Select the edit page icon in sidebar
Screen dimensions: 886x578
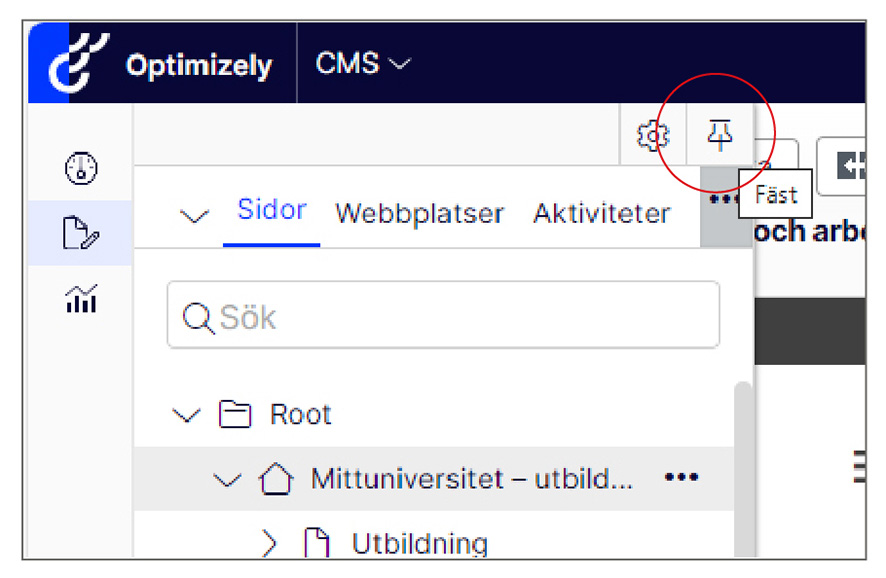point(81,233)
